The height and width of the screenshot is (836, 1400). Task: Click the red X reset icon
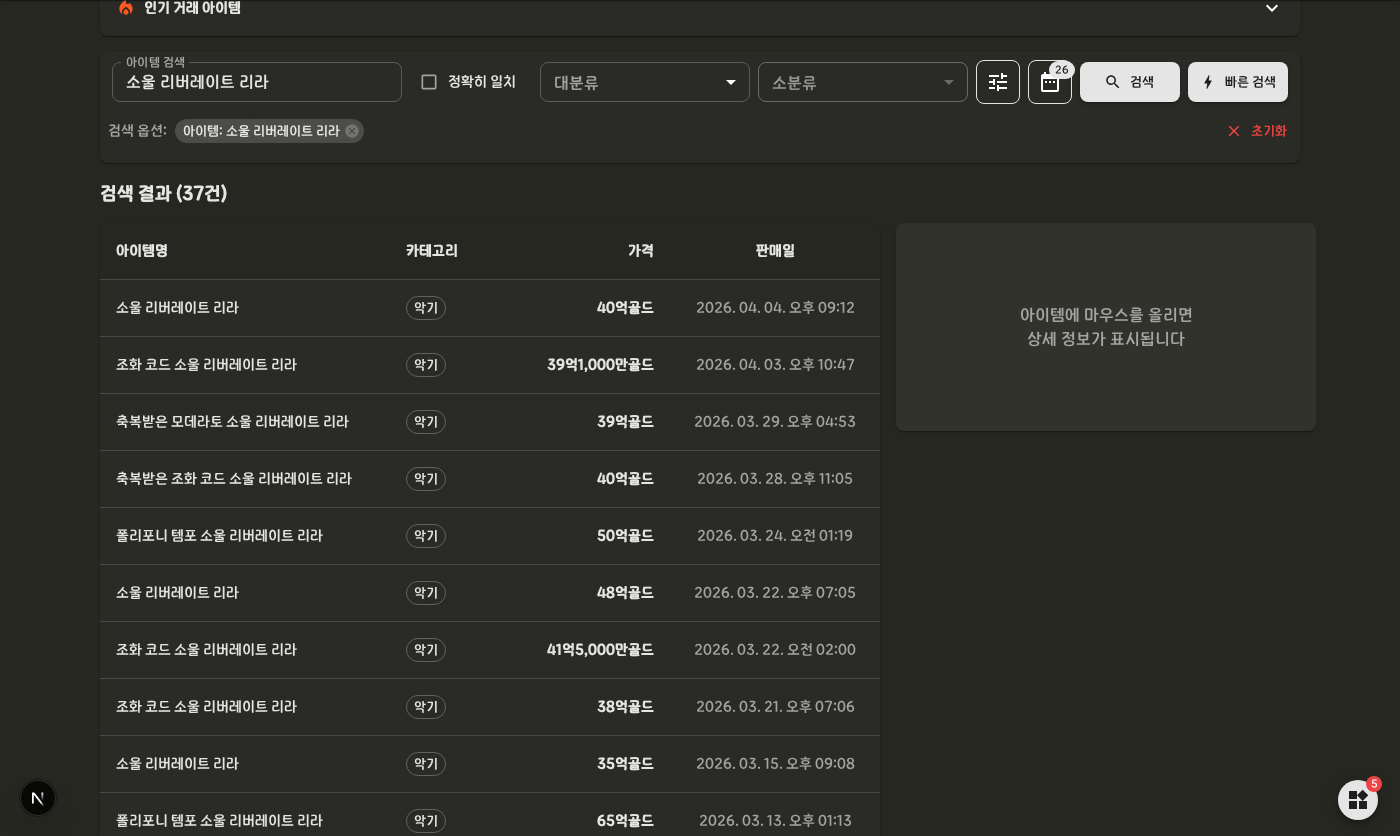pyautogui.click(x=1234, y=131)
